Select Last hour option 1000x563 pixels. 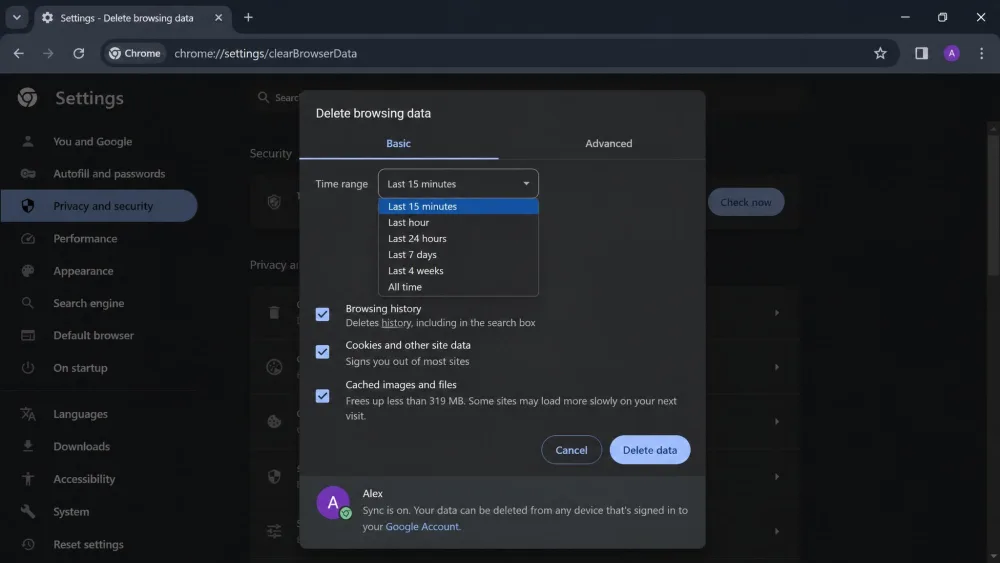pos(458,223)
